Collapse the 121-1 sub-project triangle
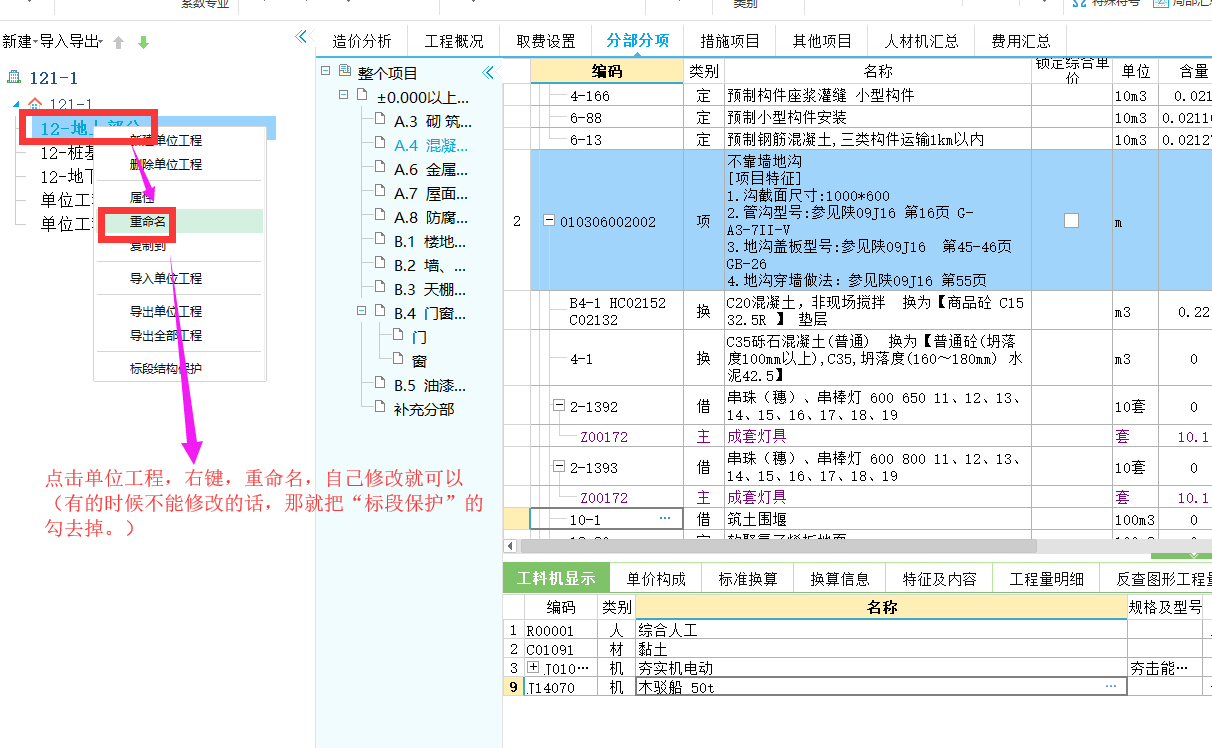Image resolution: width=1212 pixels, height=748 pixels. [x=16, y=104]
